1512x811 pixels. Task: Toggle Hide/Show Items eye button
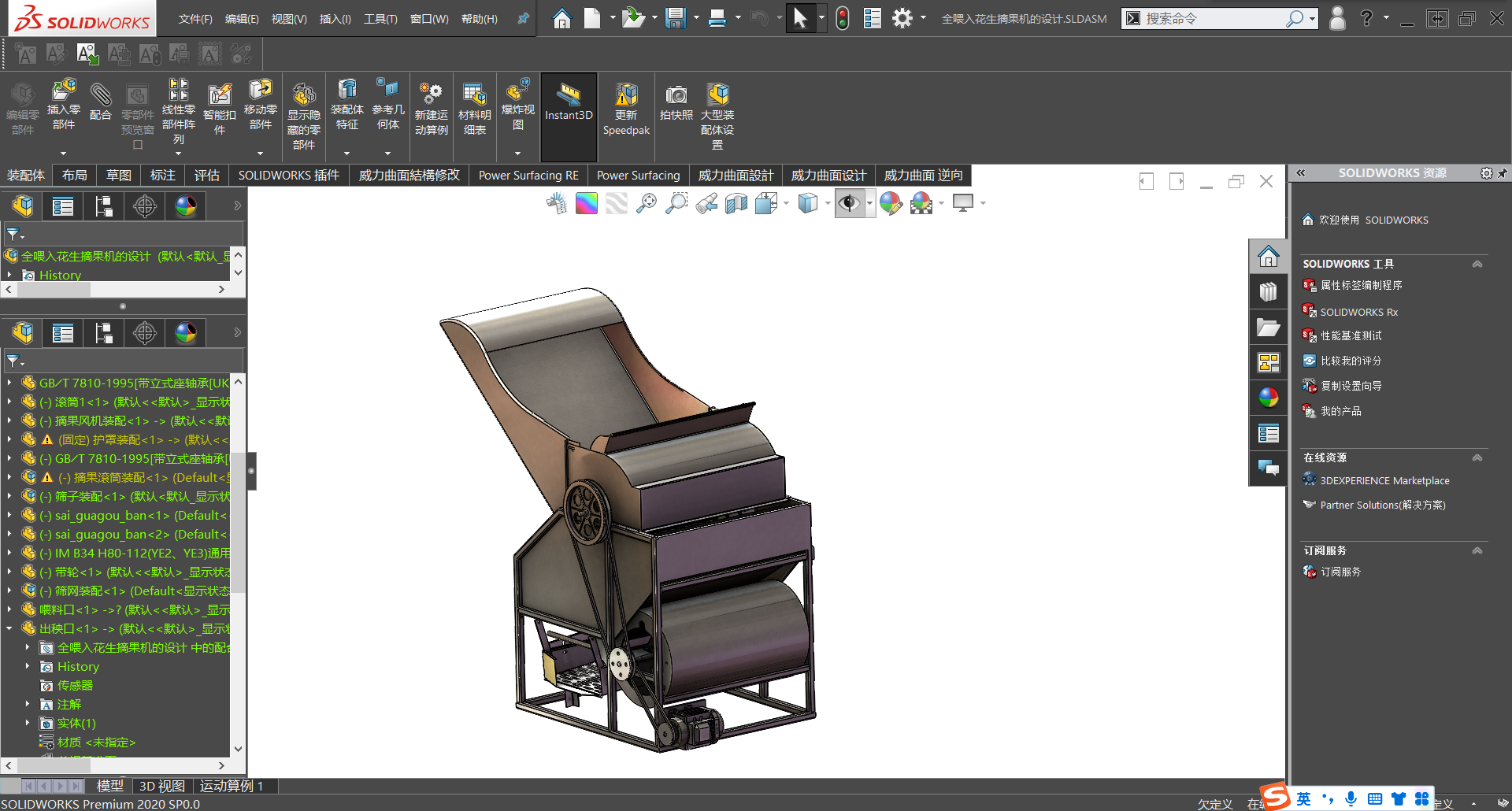[x=848, y=203]
